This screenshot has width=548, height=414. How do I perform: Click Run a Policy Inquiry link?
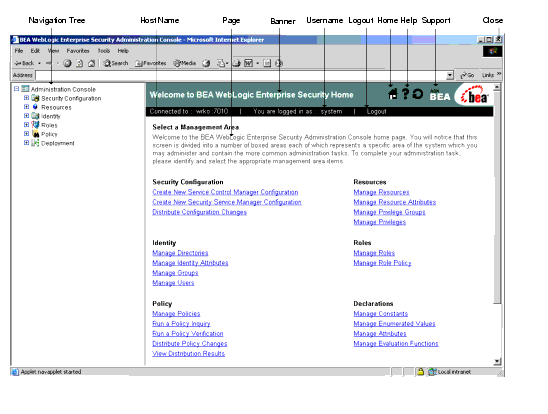tap(181, 324)
